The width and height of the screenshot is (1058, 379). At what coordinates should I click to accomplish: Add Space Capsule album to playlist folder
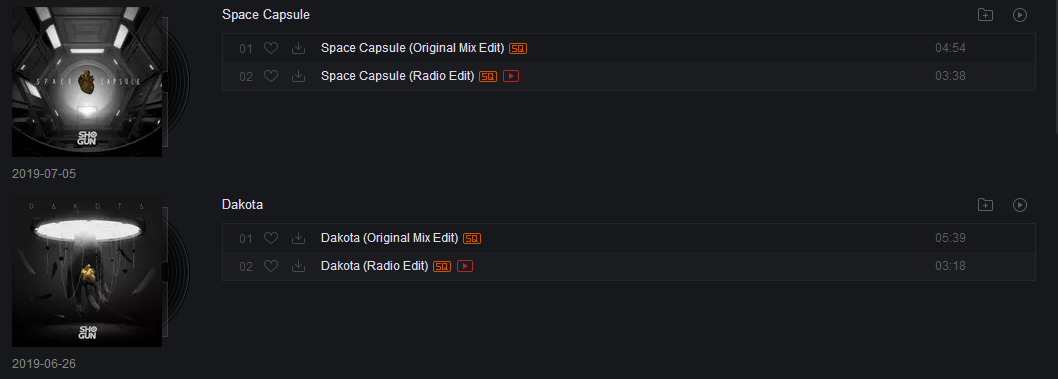985,15
